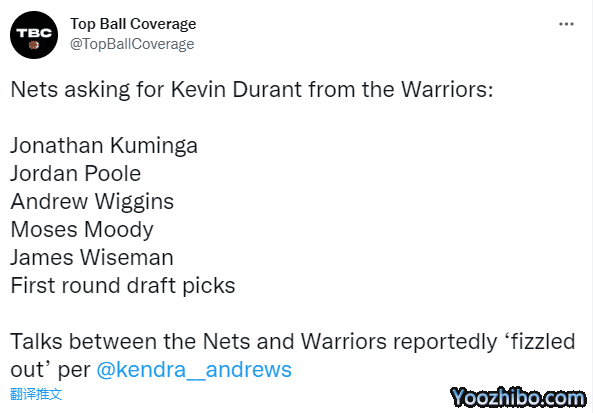593x413 pixels.
Task: Open the three-dot more options menu
Action: click(566, 24)
